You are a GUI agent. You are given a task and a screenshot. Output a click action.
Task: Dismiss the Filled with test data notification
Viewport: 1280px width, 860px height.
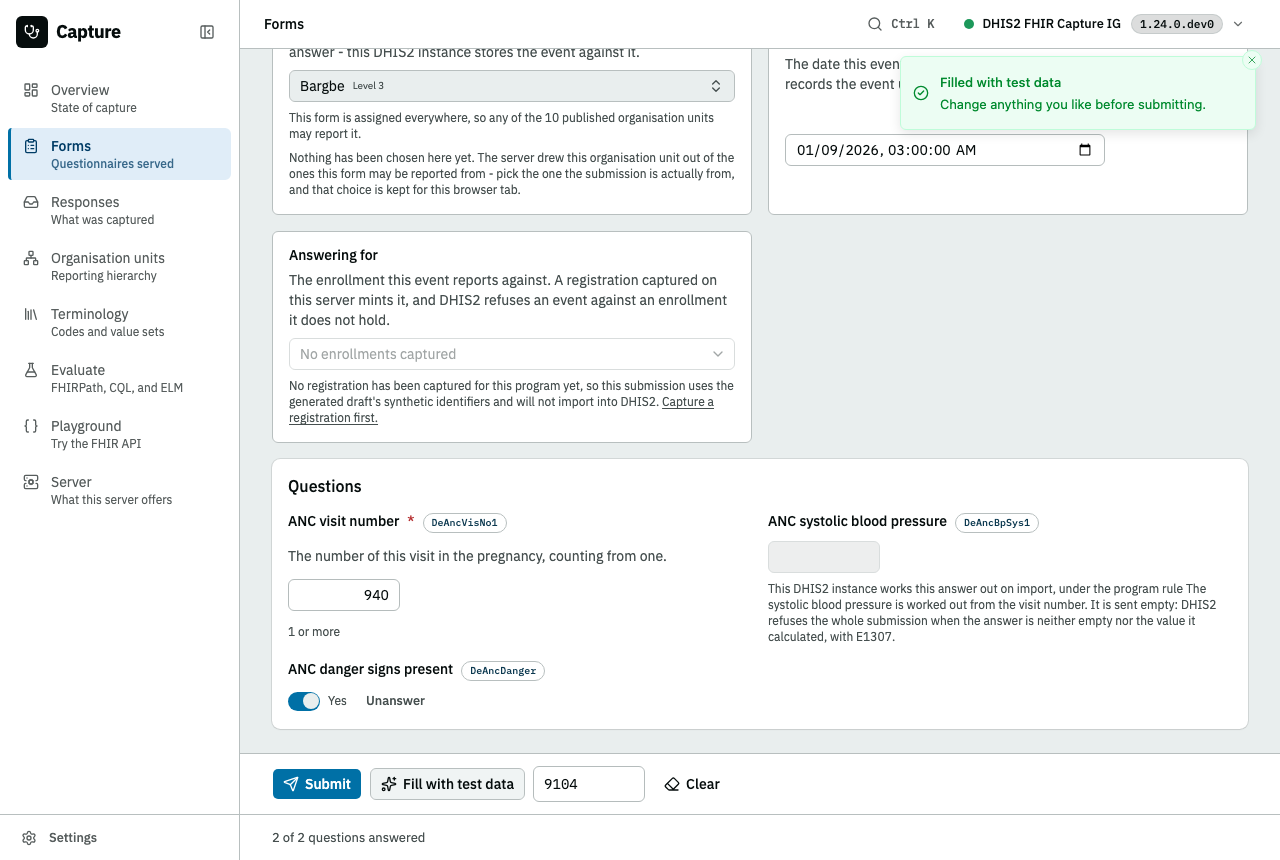pos(1252,60)
